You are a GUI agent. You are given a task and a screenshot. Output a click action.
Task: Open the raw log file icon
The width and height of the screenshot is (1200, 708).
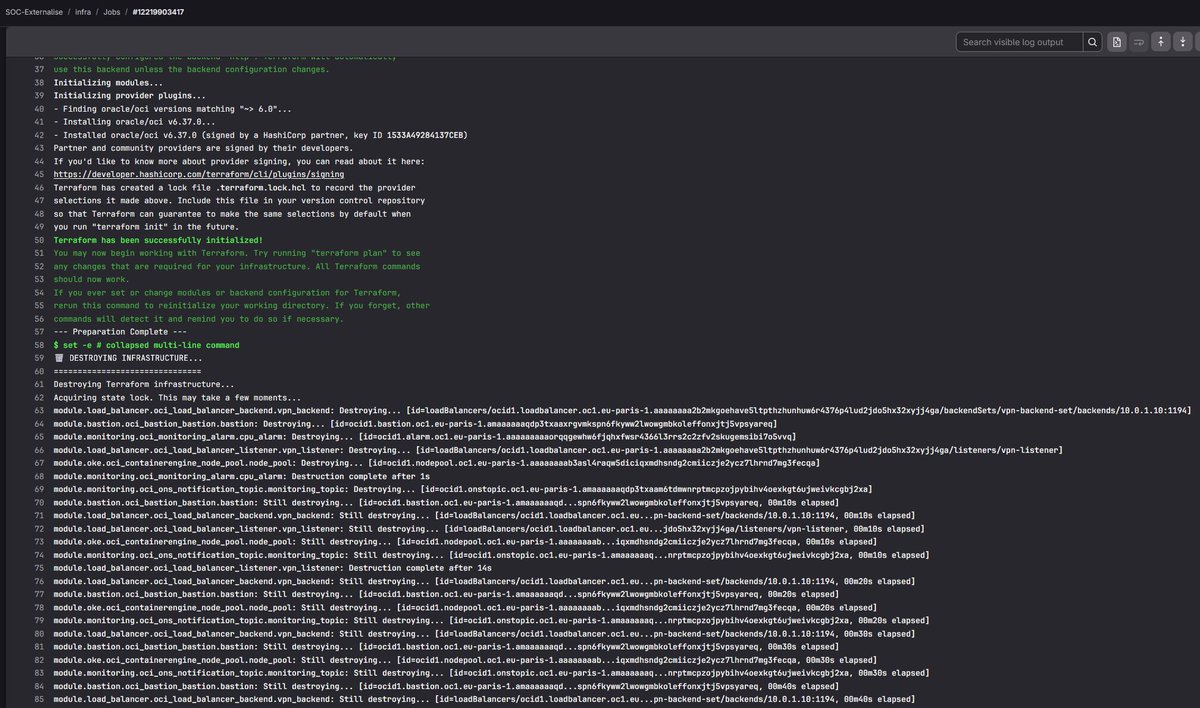(x=1117, y=42)
